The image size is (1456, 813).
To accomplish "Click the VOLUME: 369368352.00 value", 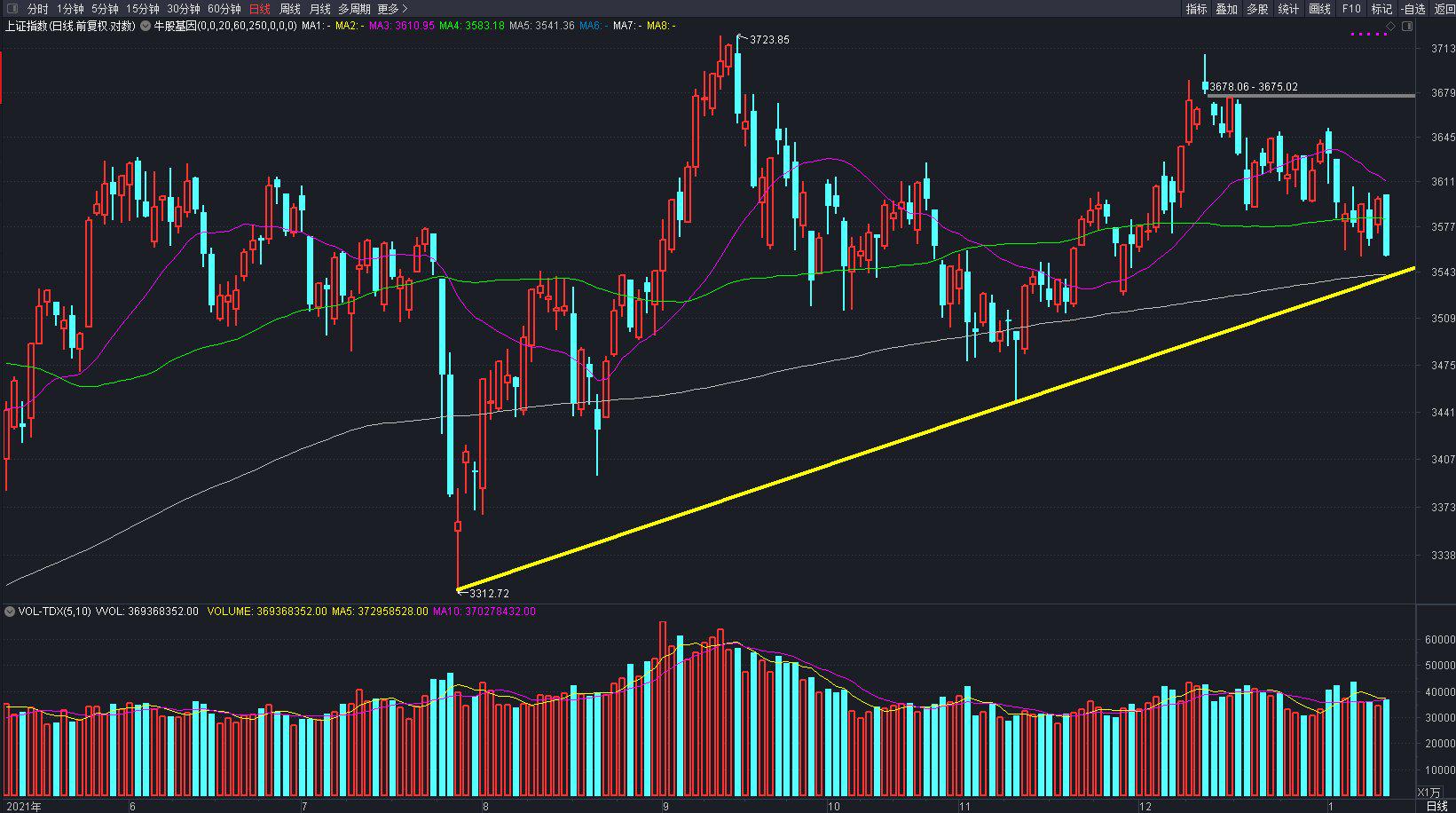I will point(267,612).
